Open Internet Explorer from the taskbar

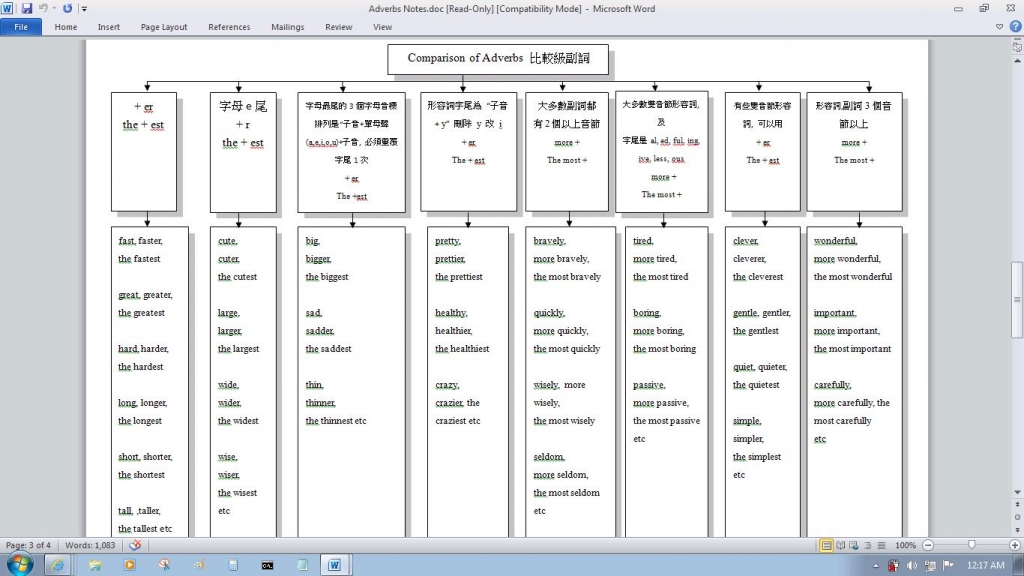(56, 565)
